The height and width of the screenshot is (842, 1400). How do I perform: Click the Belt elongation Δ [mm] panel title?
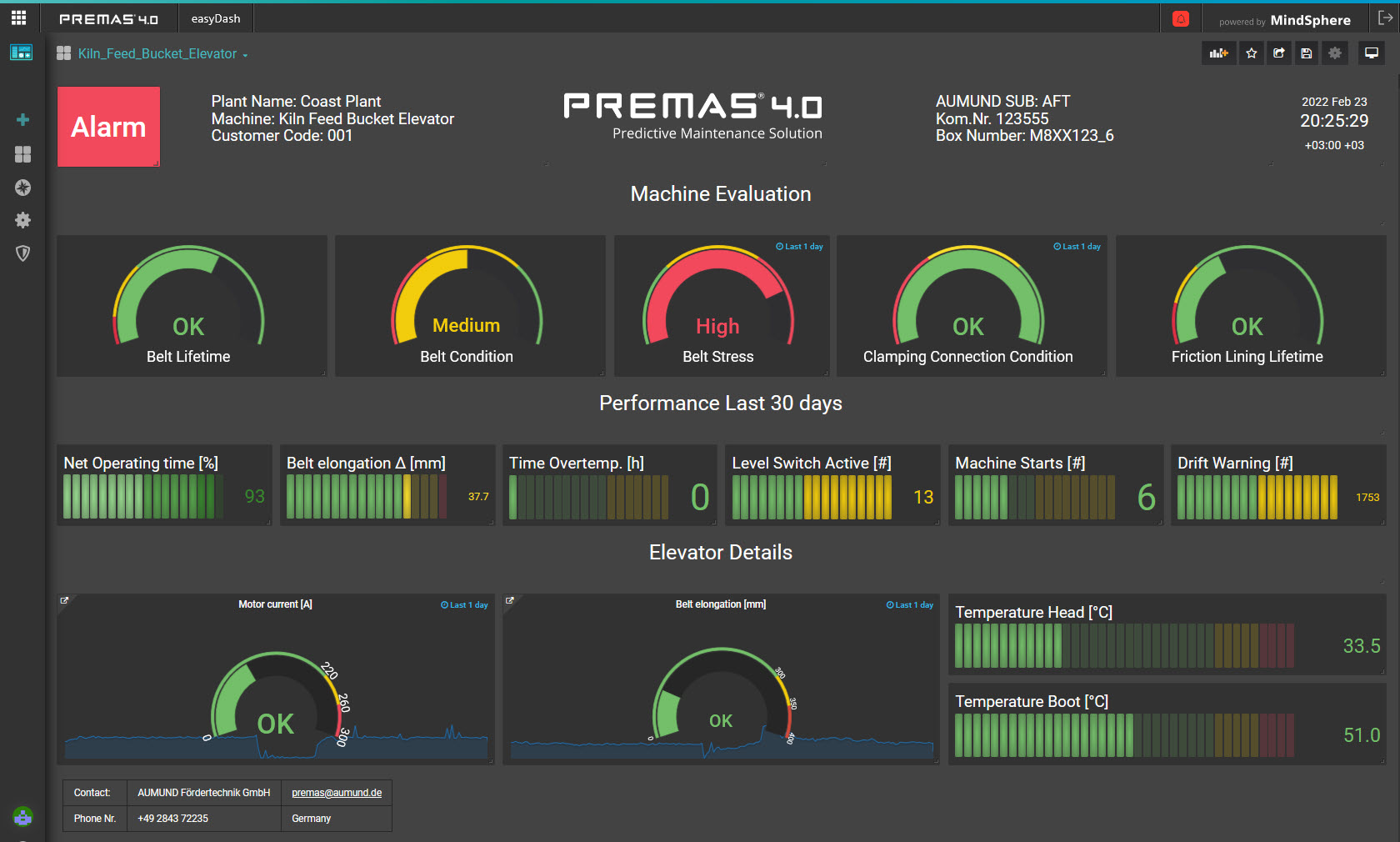coord(366,463)
